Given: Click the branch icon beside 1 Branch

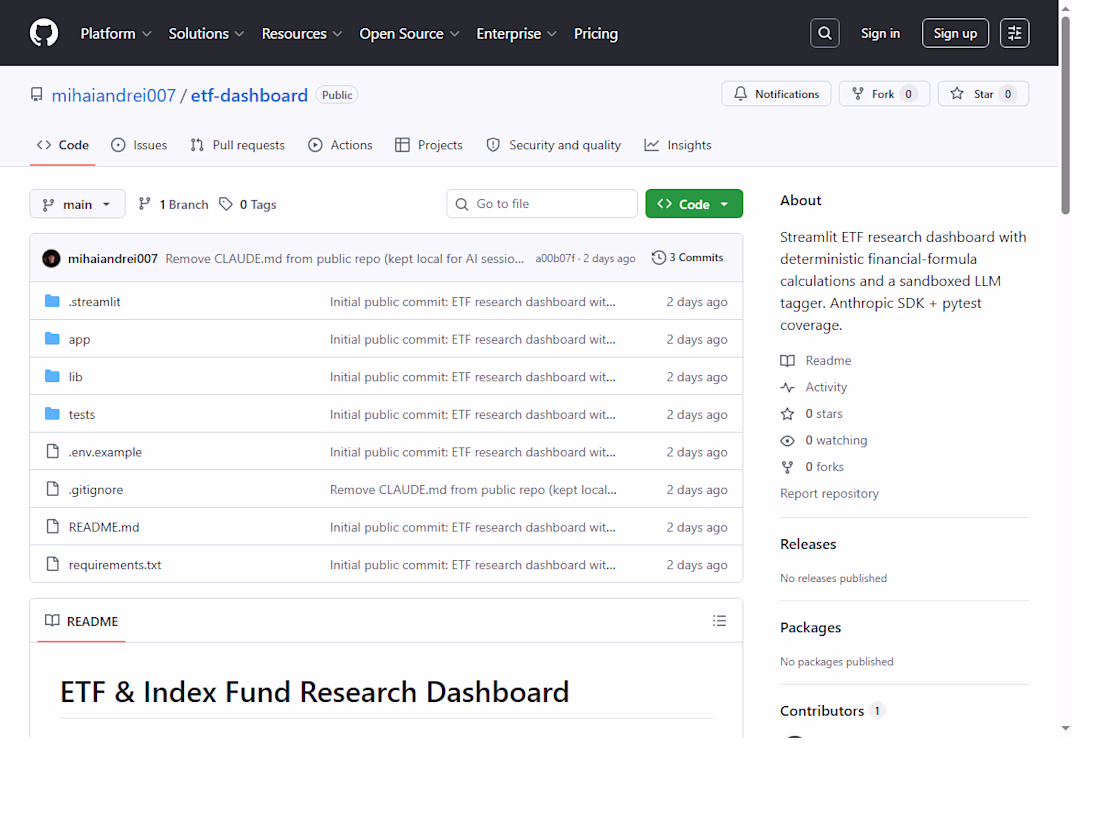Looking at the screenshot, I should [145, 203].
